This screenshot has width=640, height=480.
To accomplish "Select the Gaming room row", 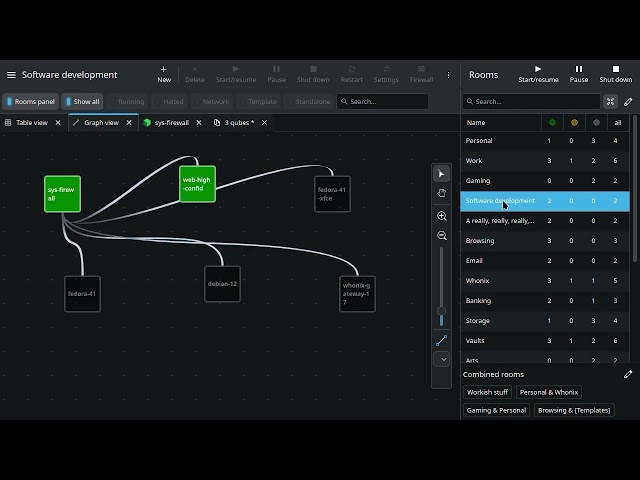I will point(545,181).
